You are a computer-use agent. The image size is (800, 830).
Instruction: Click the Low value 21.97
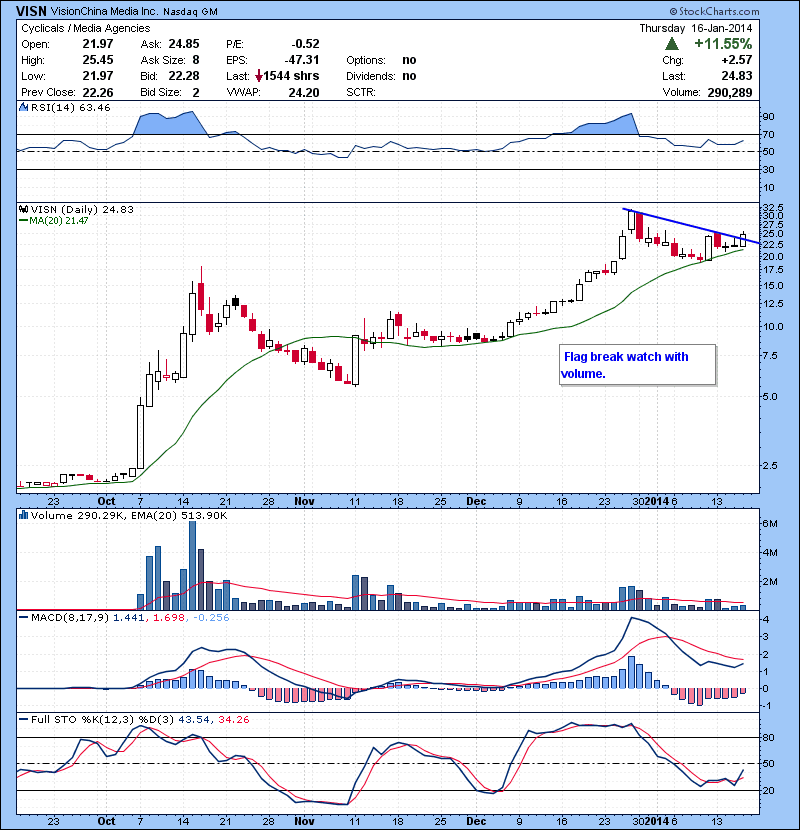coord(98,76)
